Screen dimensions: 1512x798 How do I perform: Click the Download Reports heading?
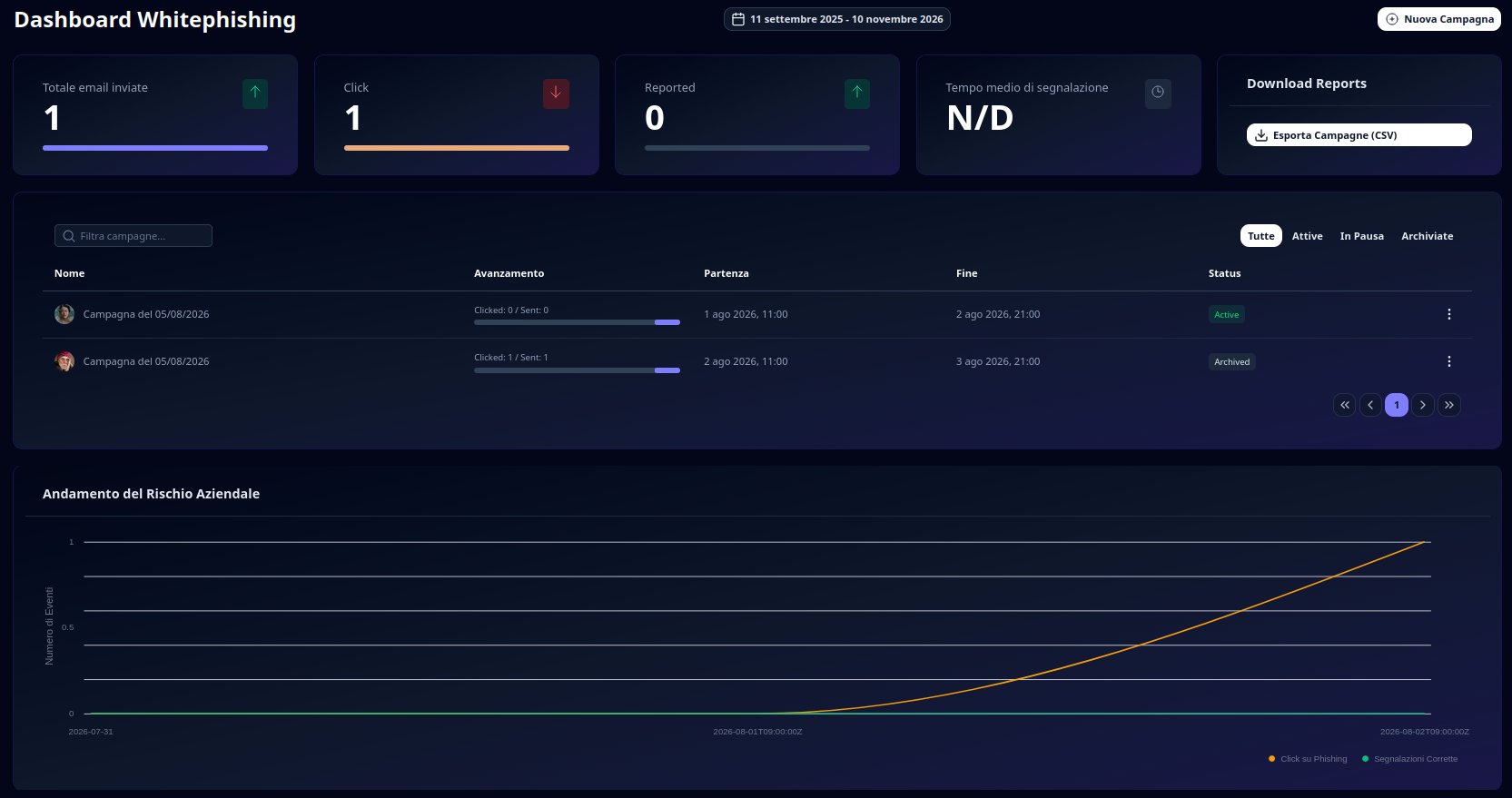[x=1307, y=84]
